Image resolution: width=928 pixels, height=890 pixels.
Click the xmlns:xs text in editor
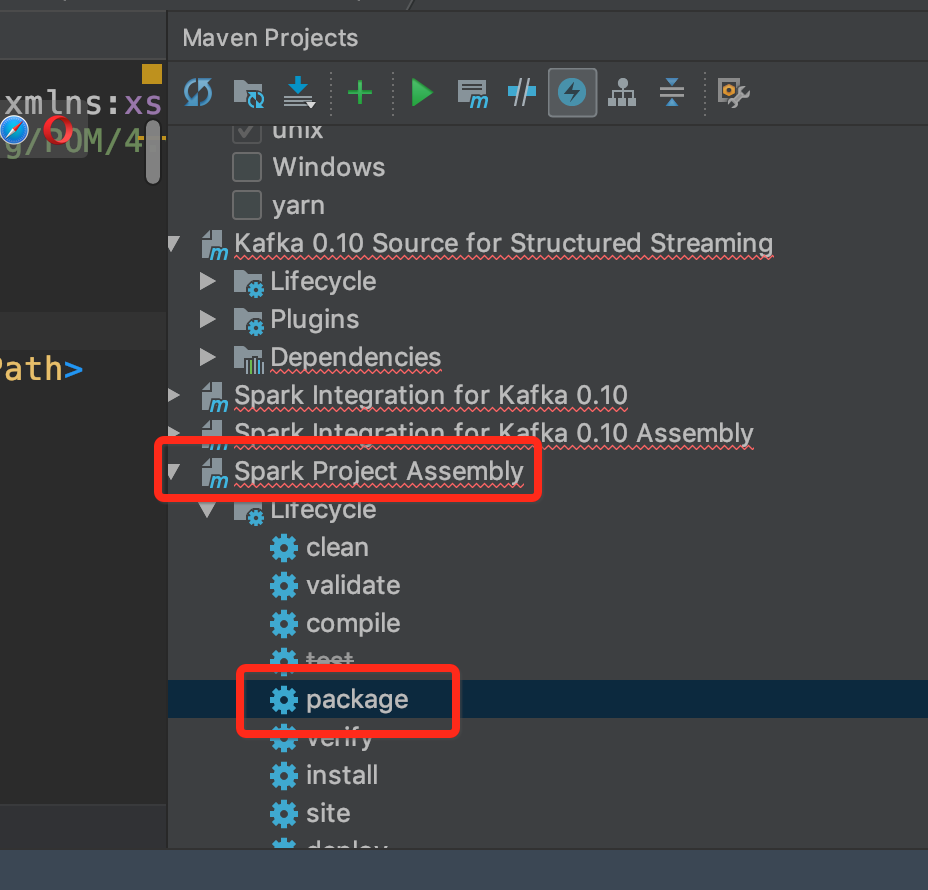point(83,104)
